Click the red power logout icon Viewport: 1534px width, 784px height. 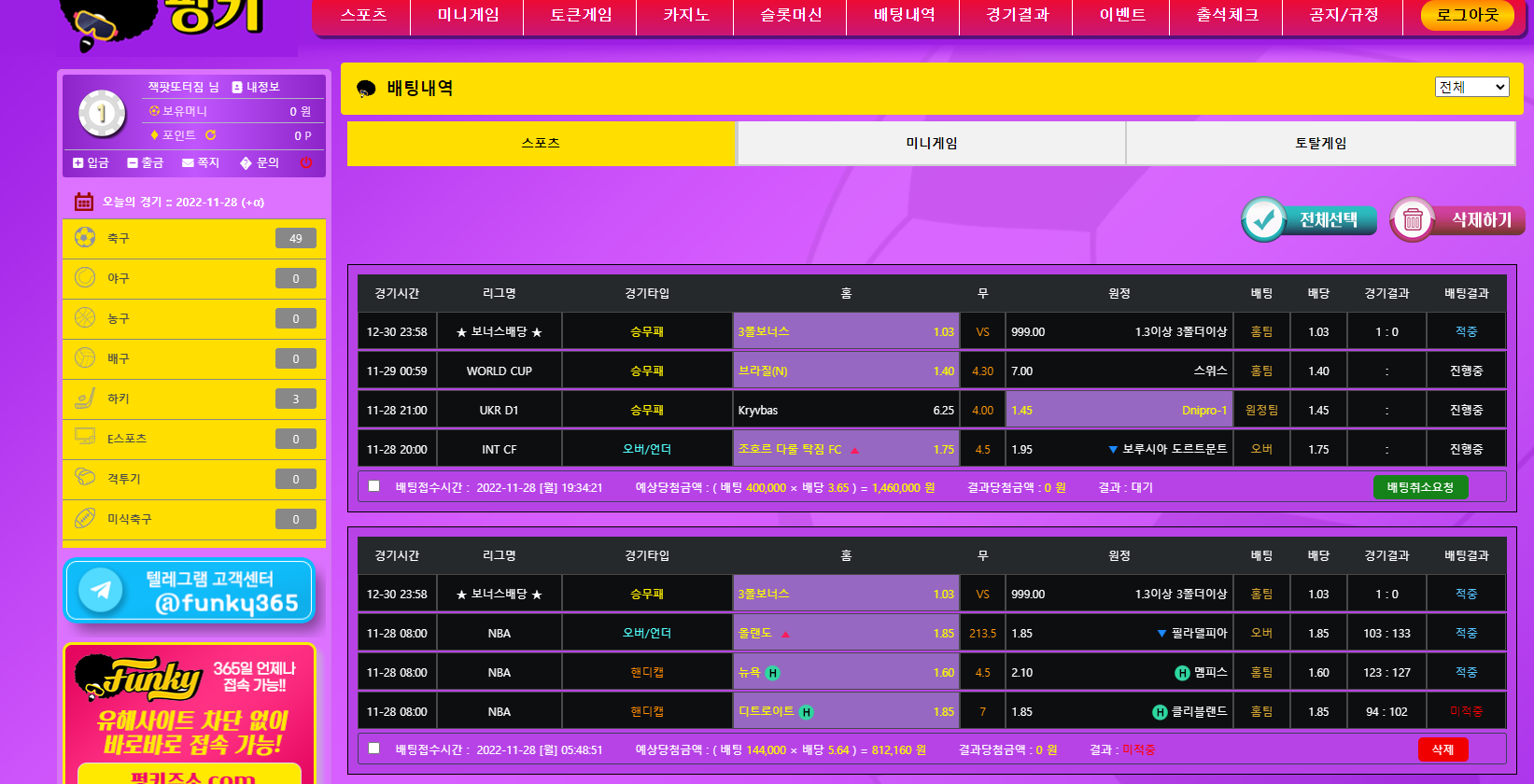click(305, 162)
